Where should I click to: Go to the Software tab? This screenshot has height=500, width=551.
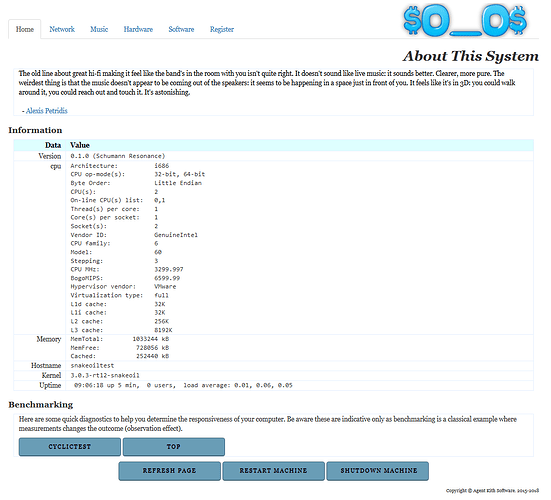pyautogui.click(x=181, y=29)
